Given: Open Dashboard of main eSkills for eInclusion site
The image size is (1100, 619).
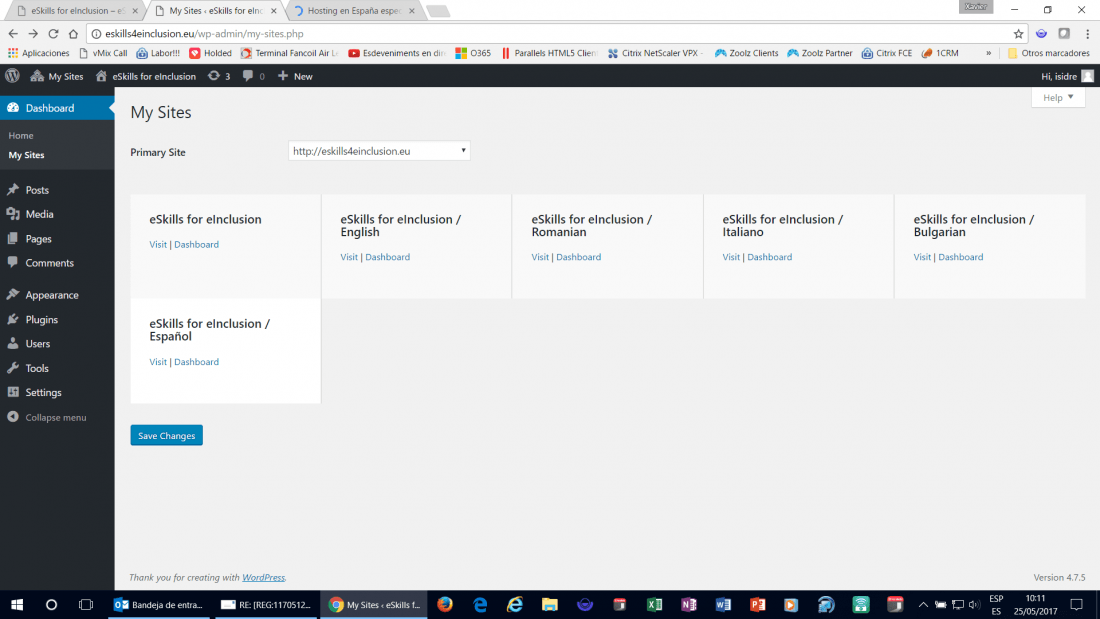Looking at the screenshot, I should pos(196,244).
